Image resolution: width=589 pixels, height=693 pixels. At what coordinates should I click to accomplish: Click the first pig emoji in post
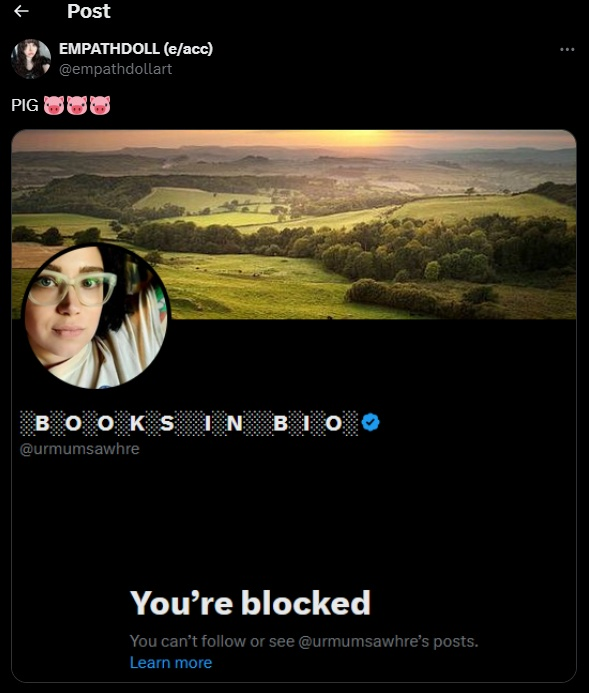(54, 105)
